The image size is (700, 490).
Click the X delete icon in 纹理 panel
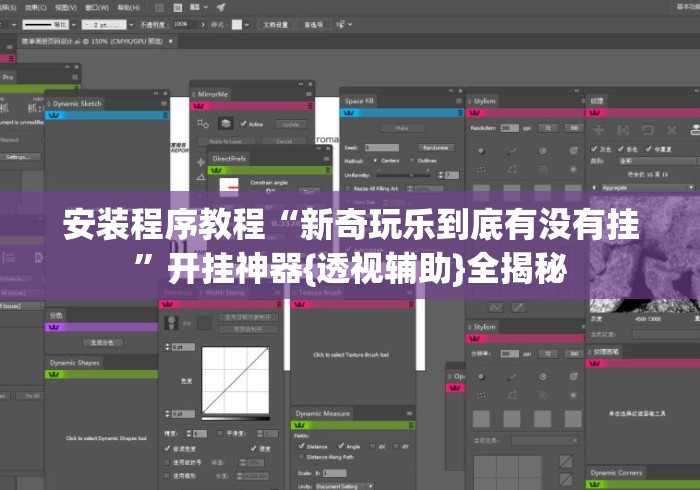click(x=671, y=130)
